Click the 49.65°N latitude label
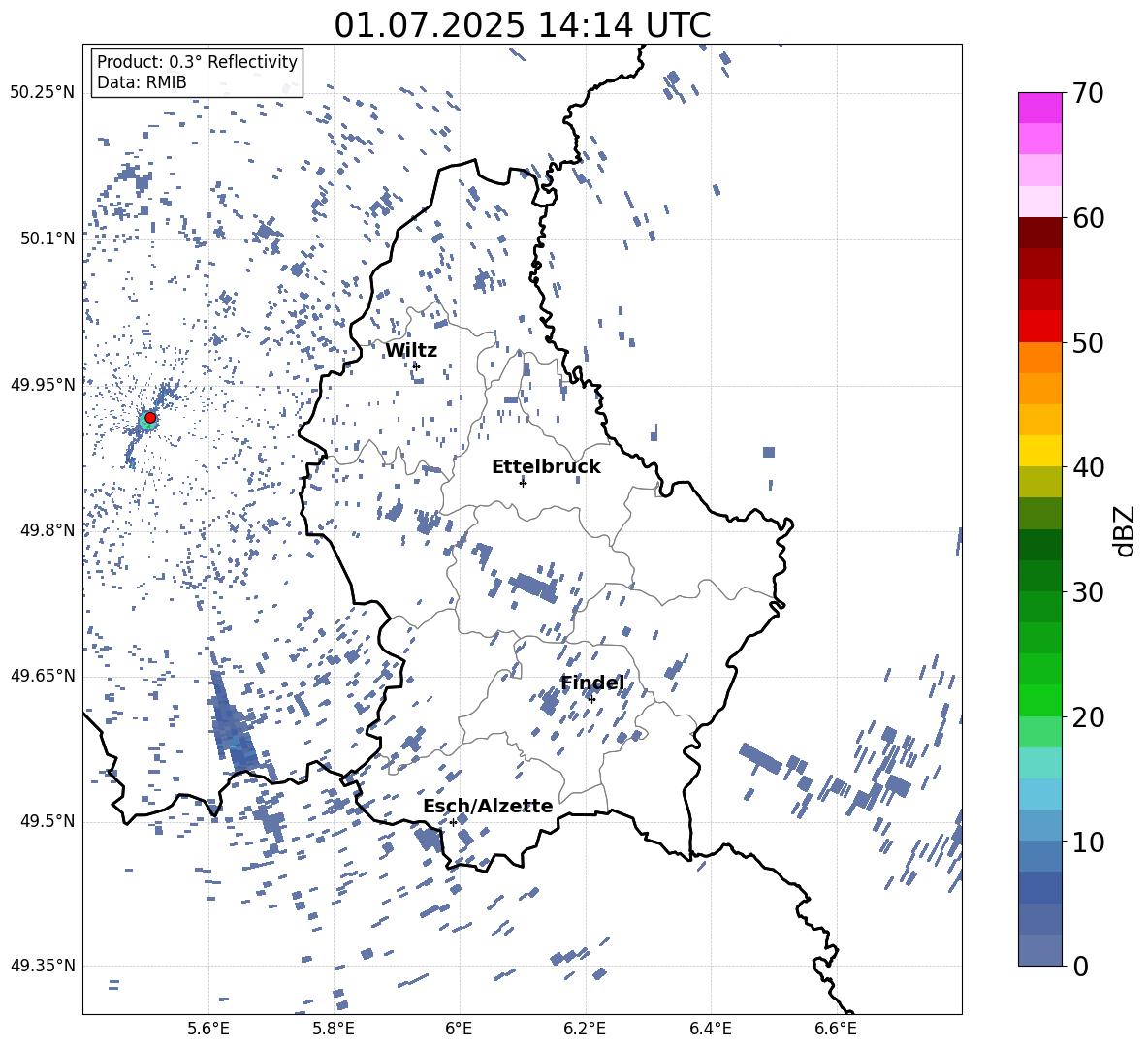 43,675
